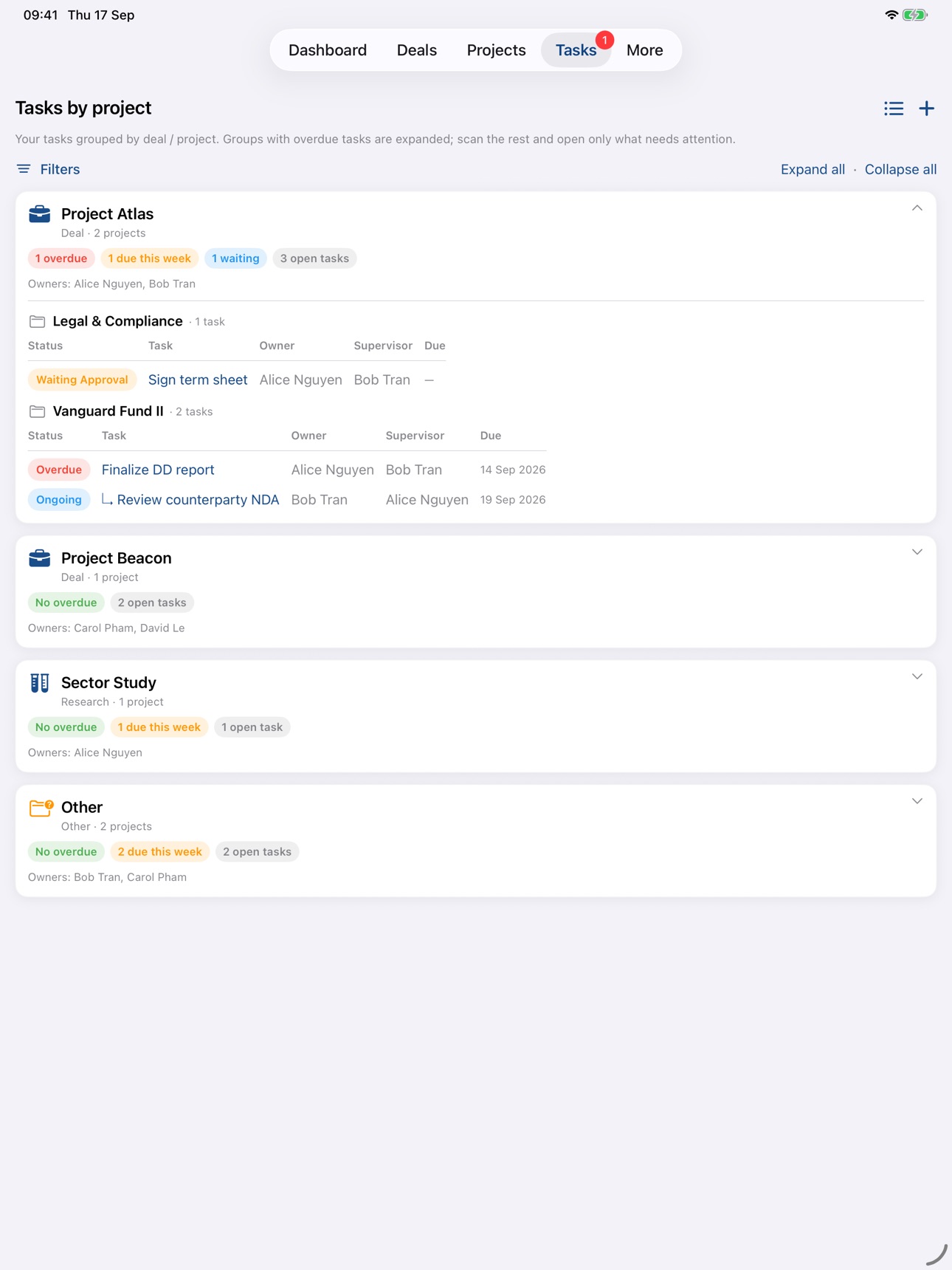Click the red Tasks notification badge
952x1270 pixels.
pyautogui.click(x=604, y=40)
